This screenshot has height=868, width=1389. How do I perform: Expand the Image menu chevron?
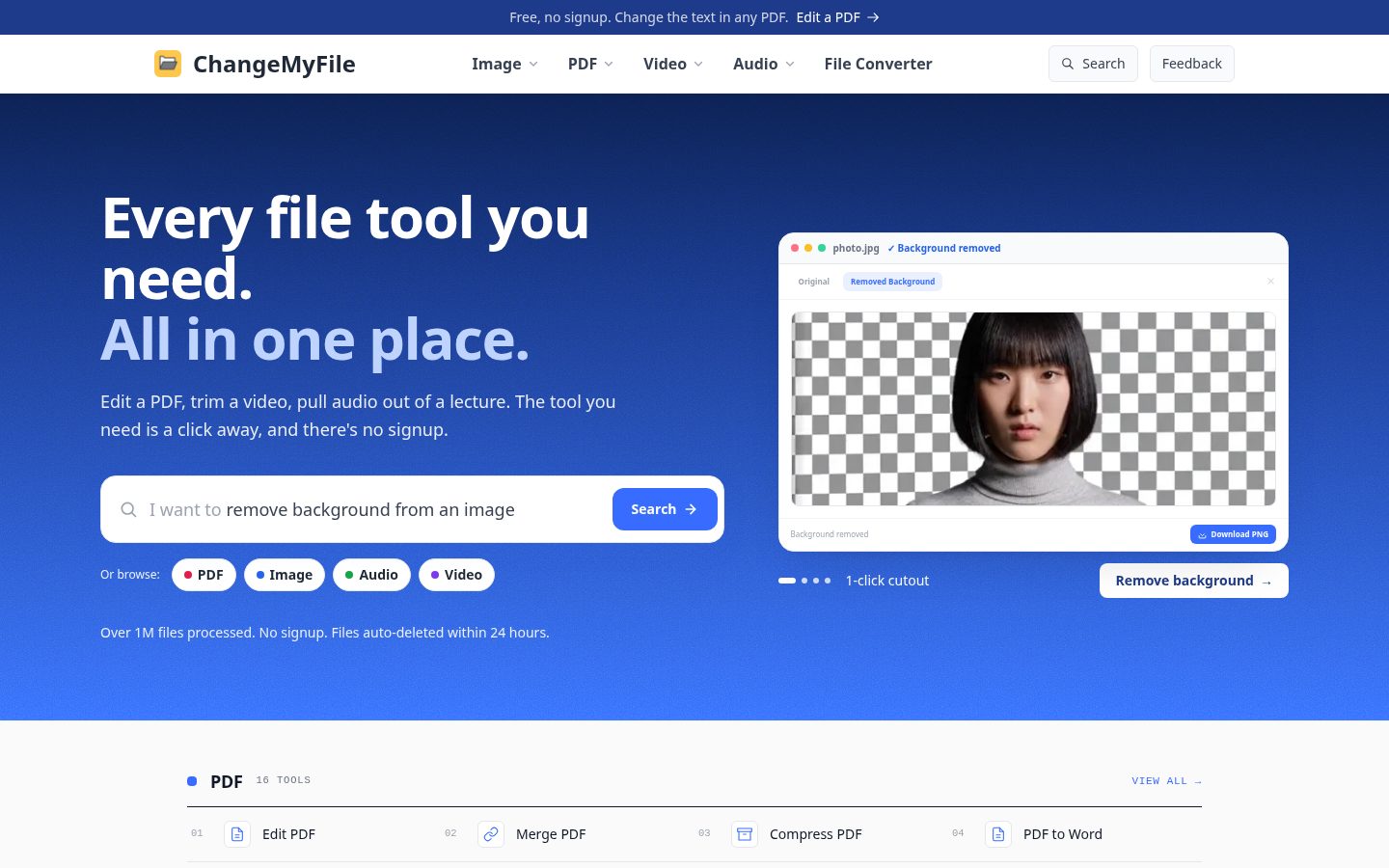click(533, 65)
